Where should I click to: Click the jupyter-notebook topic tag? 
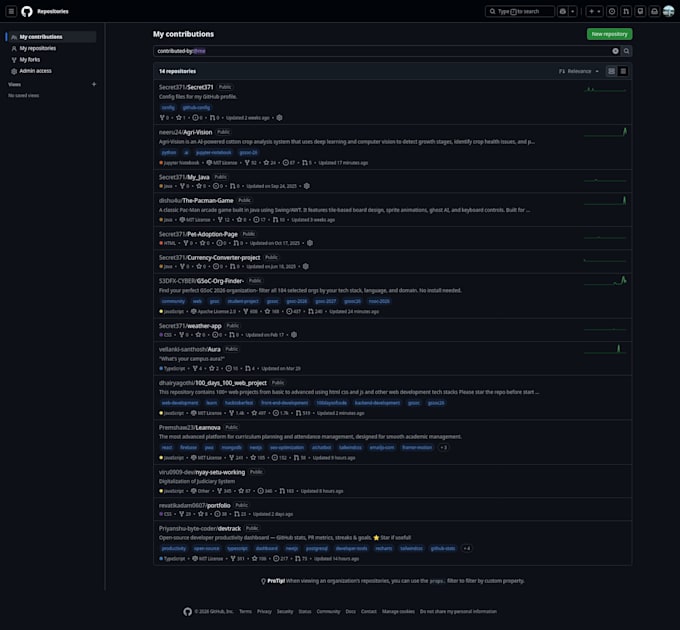(x=214, y=153)
